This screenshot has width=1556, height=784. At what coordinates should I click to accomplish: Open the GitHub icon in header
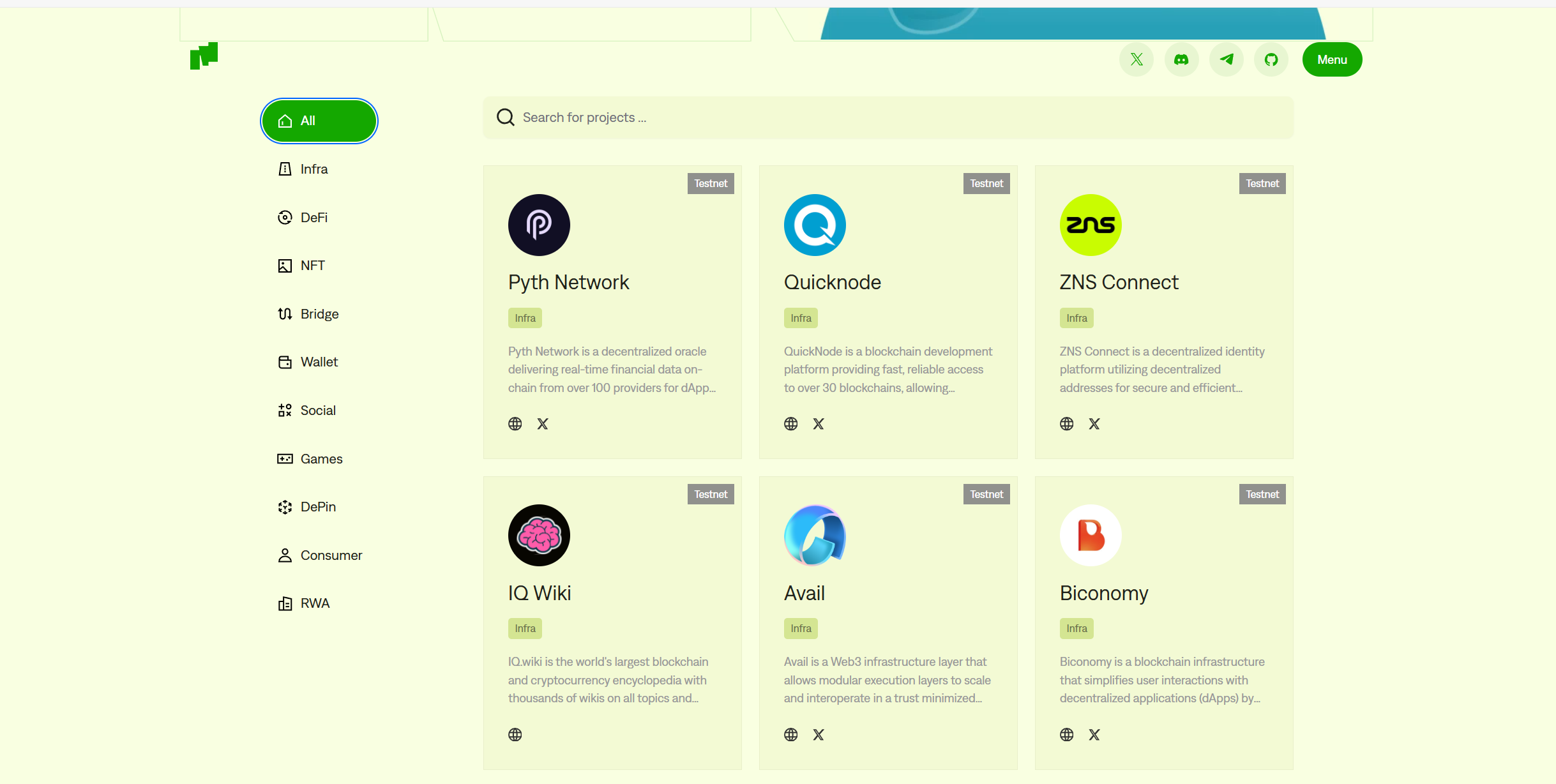[1271, 59]
